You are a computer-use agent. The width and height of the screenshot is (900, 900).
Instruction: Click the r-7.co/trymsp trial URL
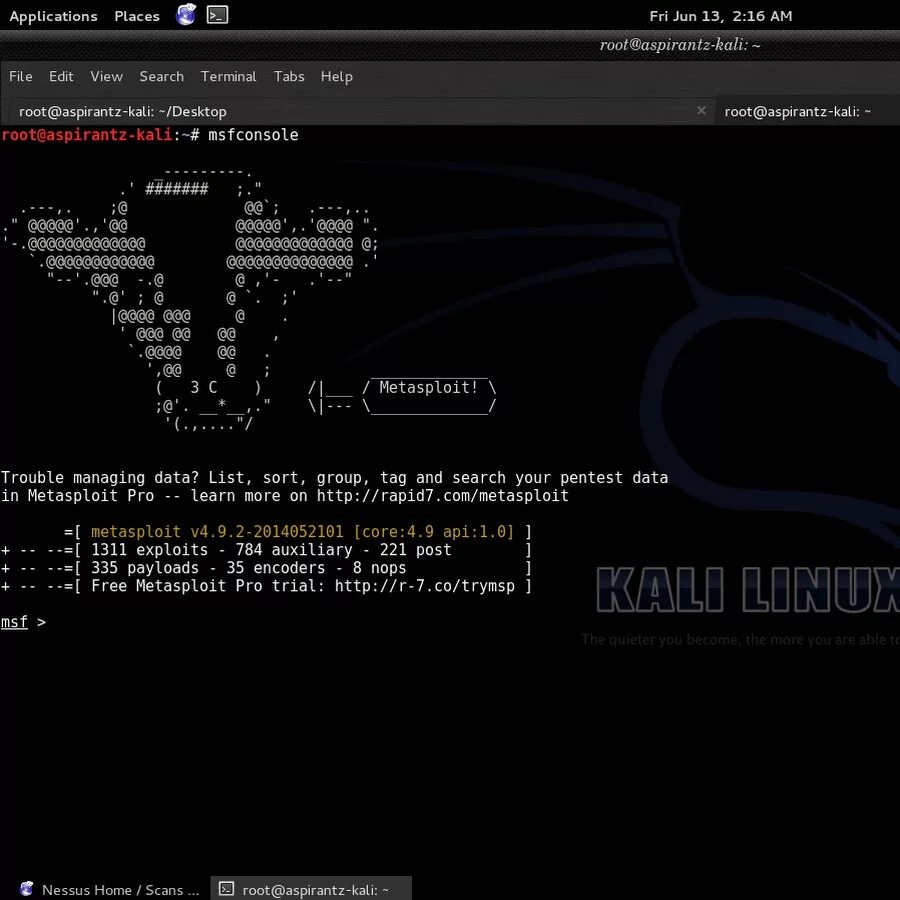tap(425, 586)
